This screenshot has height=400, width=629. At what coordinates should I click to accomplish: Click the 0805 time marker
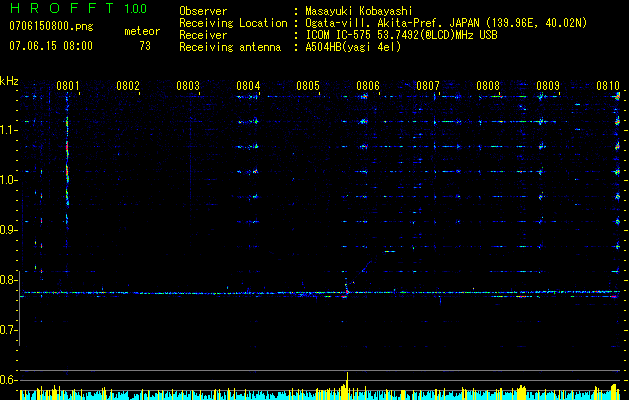(x=308, y=86)
